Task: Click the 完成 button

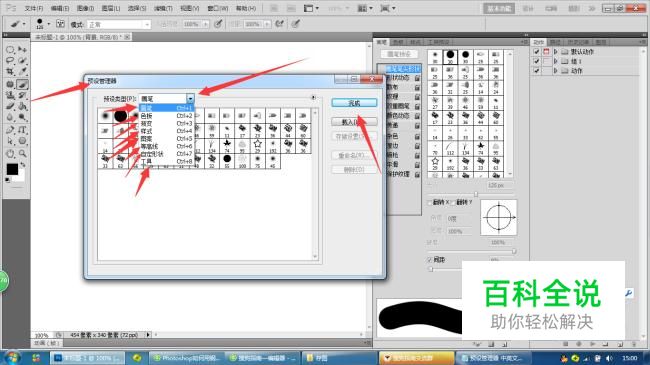Action: pos(354,103)
